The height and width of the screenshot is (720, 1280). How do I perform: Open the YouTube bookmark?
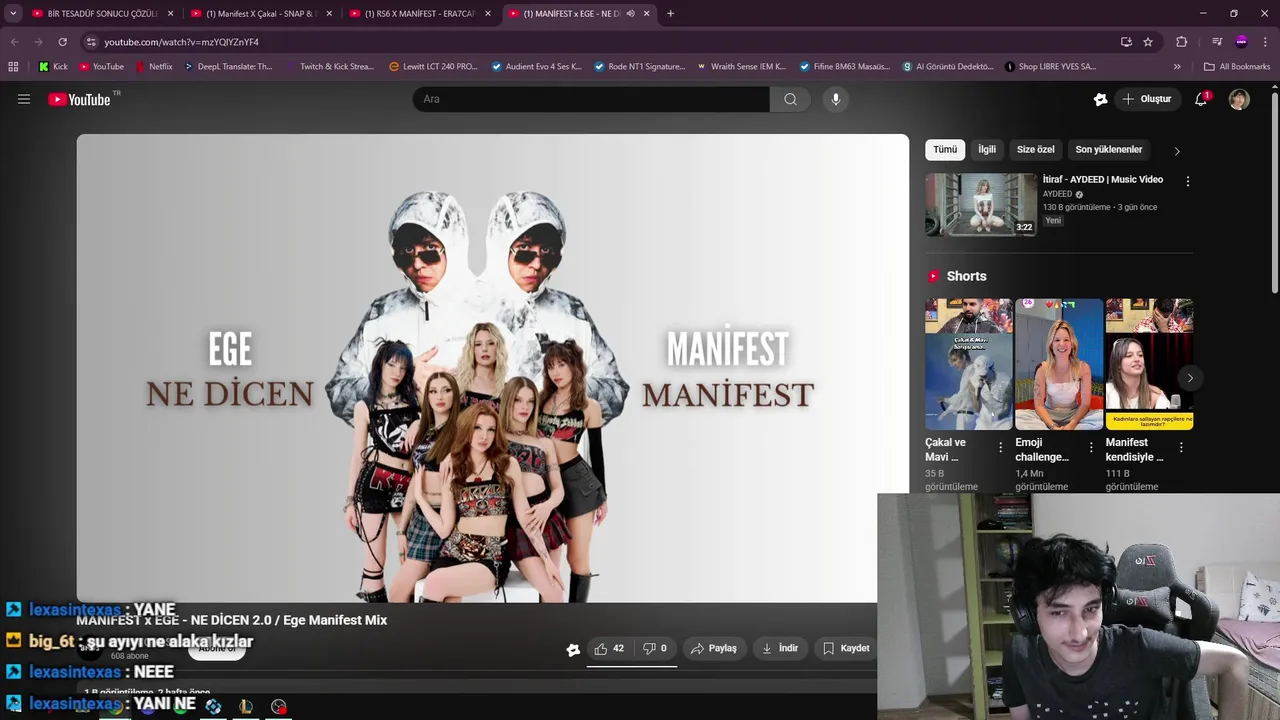pyautogui.click(x=101, y=67)
